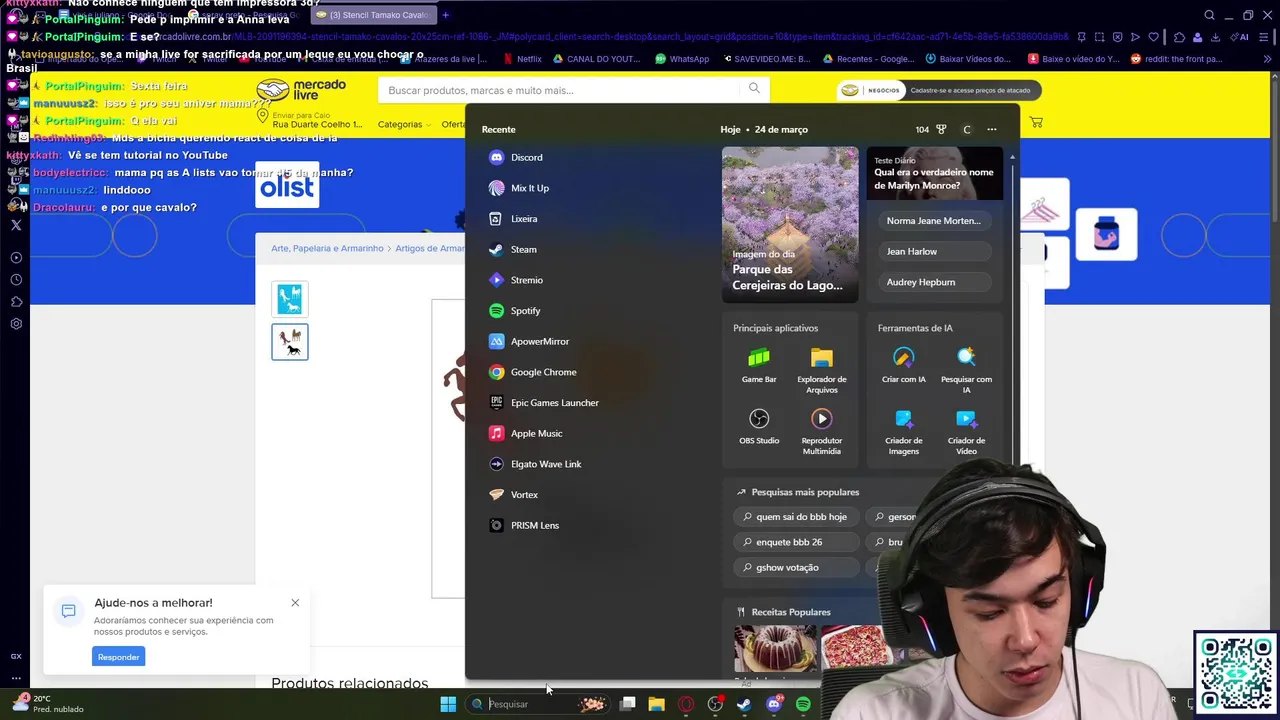Open Lixeira in the recent list

tap(512, 219)
